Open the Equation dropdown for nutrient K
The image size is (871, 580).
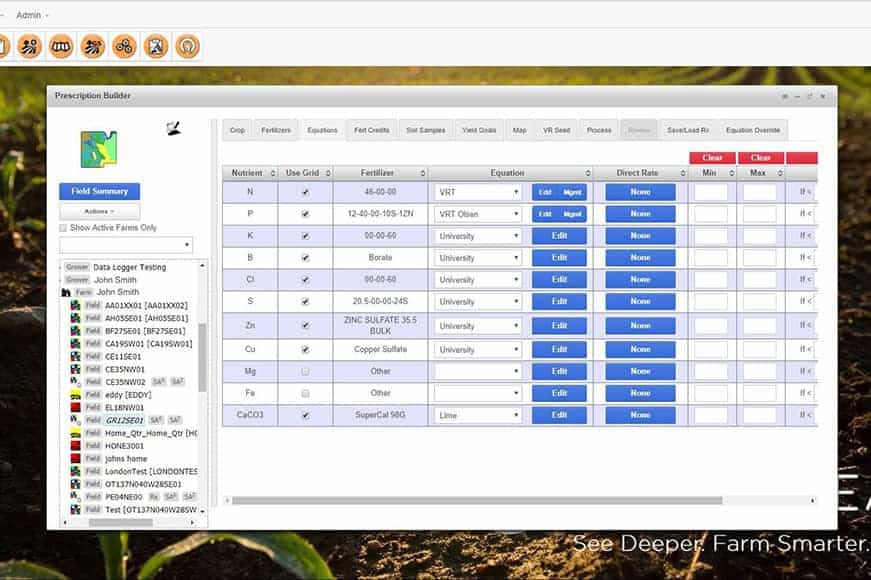click(x=478, y=236)
